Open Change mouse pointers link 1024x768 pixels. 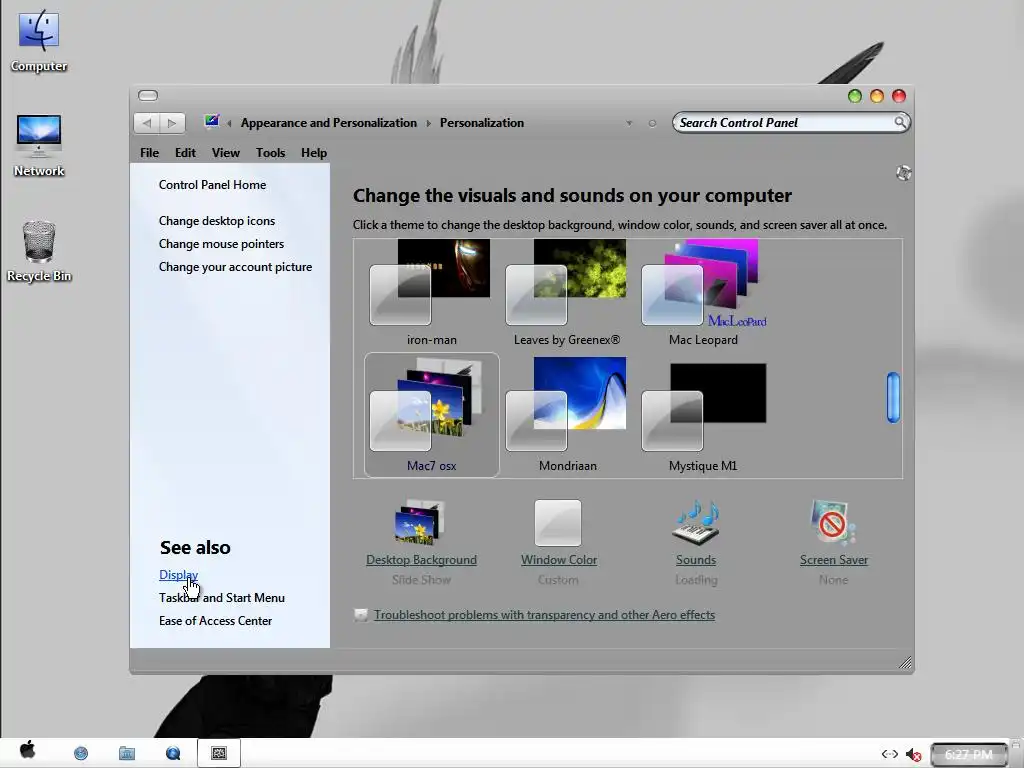point(221,244)
